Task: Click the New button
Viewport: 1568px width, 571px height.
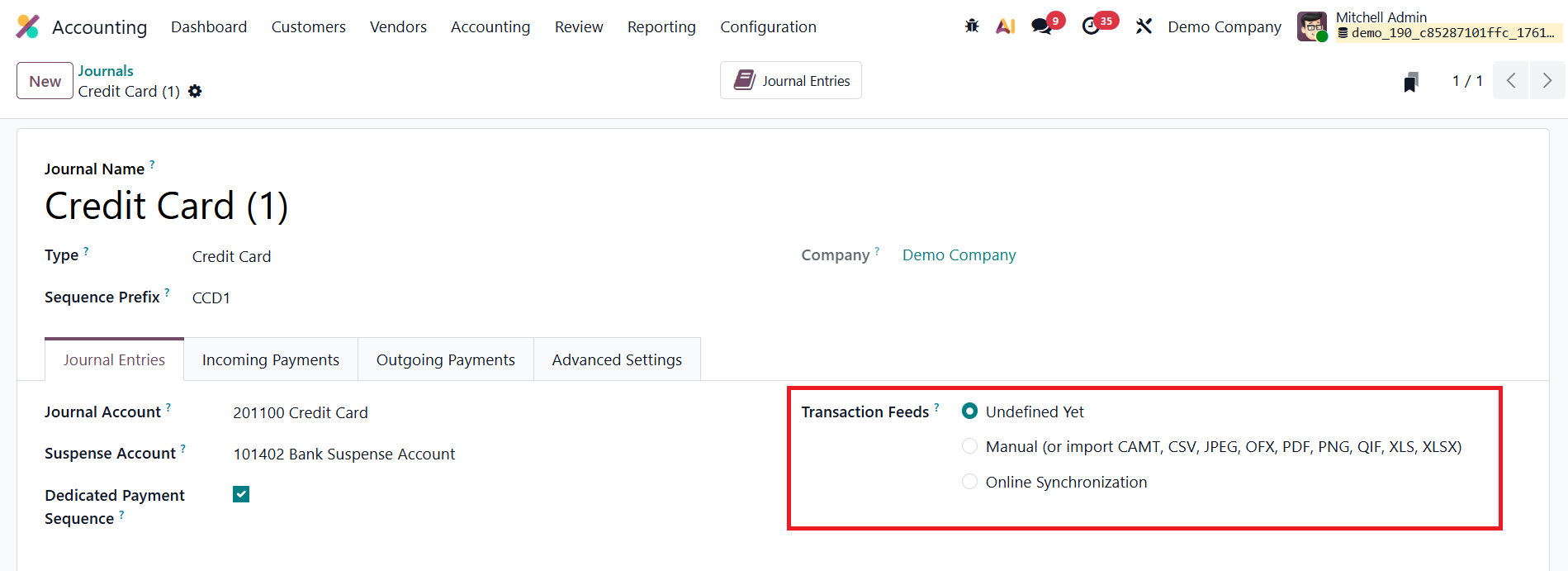Action: pos(45,81)
